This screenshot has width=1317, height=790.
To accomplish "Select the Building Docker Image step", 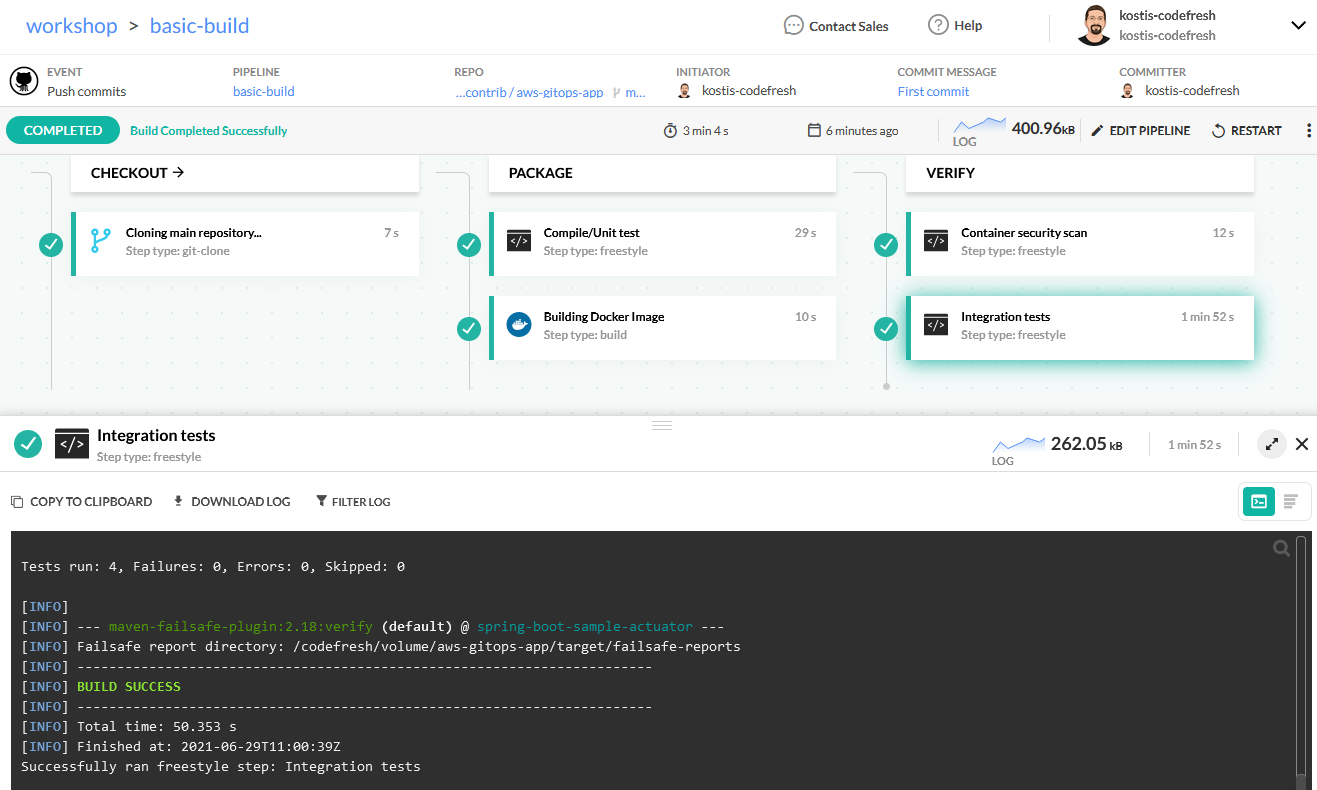I will click(x=662, y=327).
